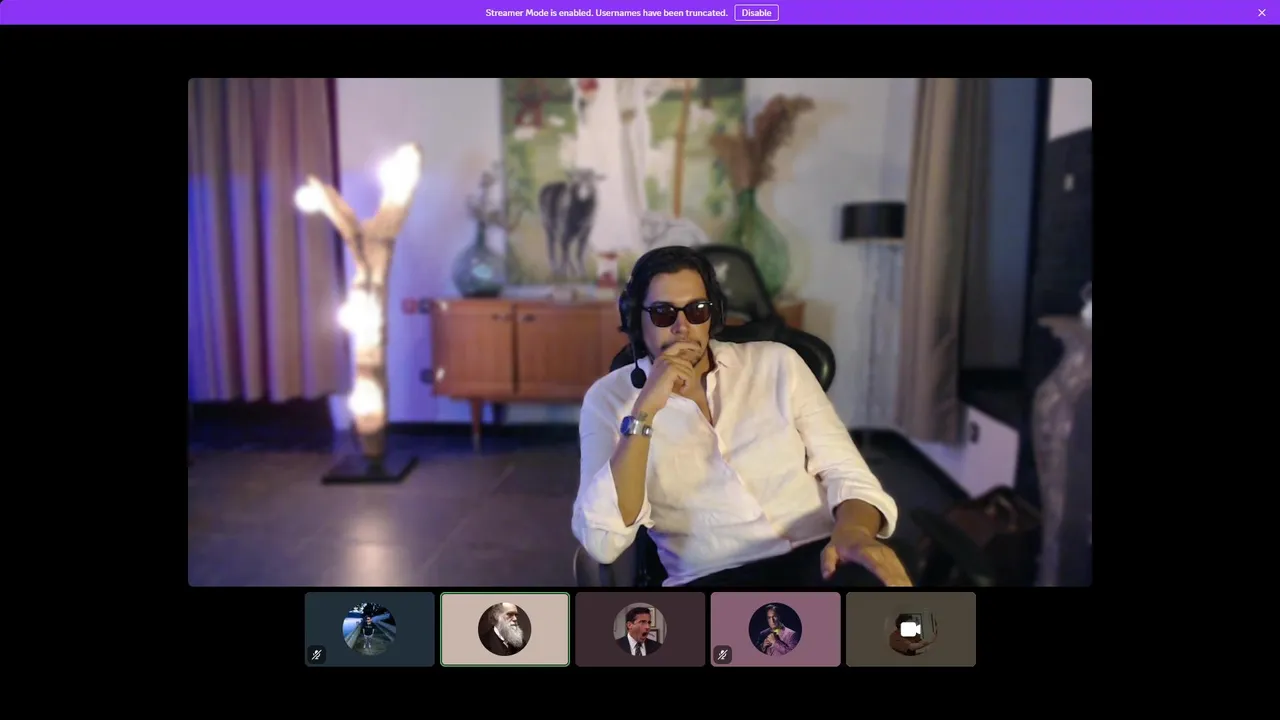Click the muted microphone icon on dark blue tile
The image size is (1280, 720).
317,655
